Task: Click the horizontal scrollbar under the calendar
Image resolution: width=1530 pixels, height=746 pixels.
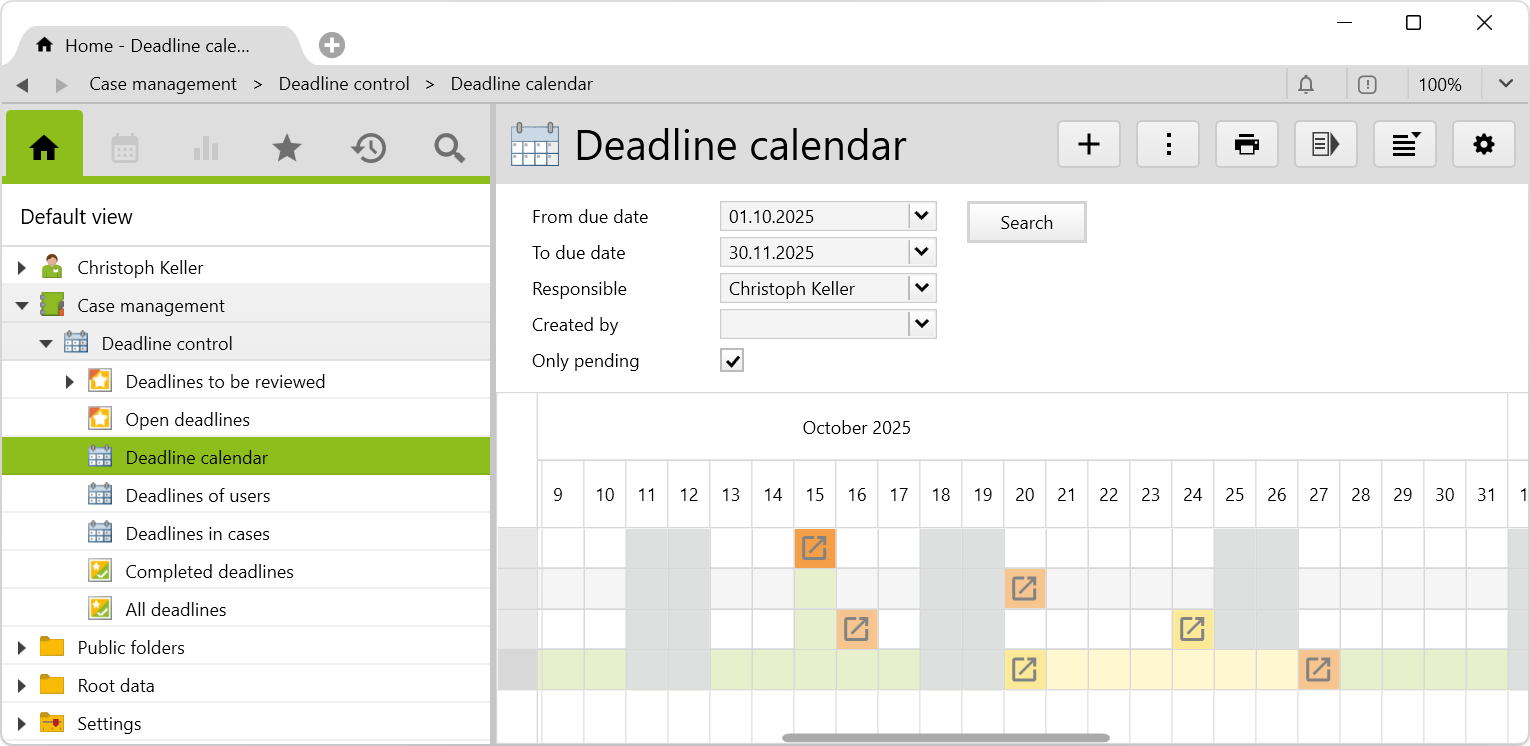Action: click(x=945, y=739)
